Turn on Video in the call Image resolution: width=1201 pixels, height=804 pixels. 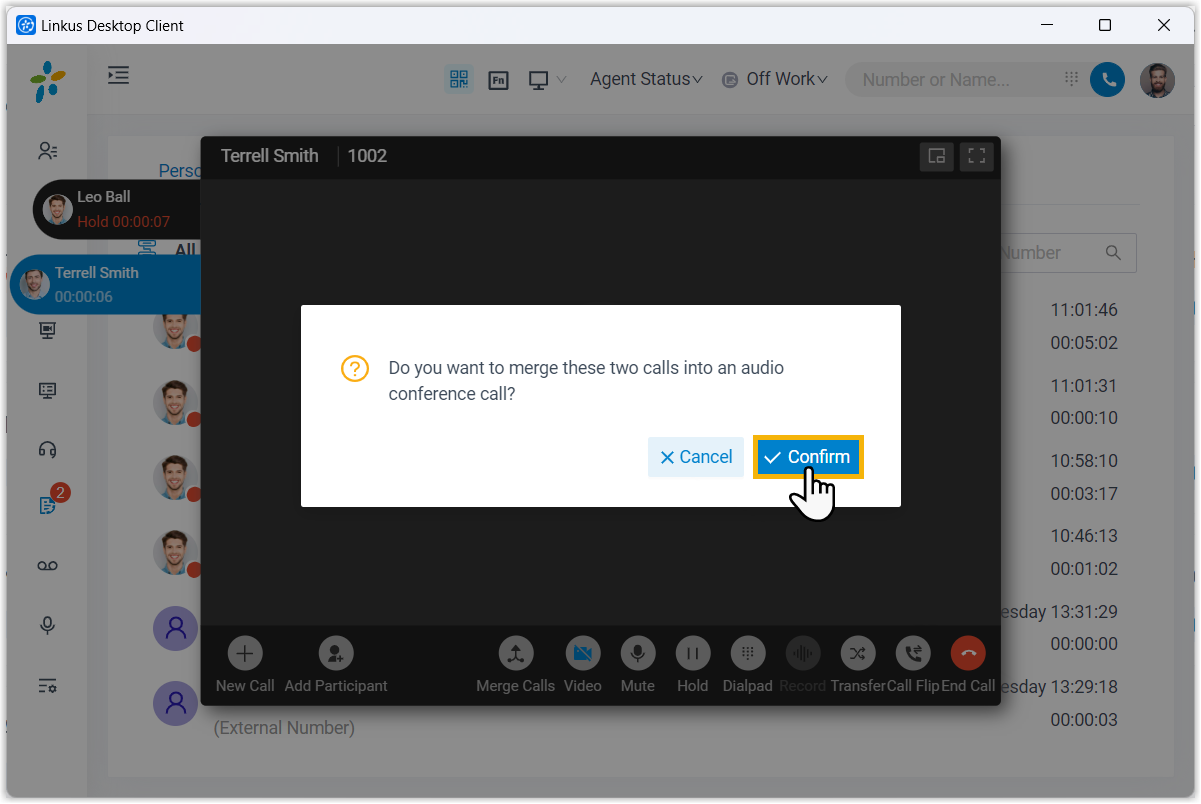[x=583, y=654]
